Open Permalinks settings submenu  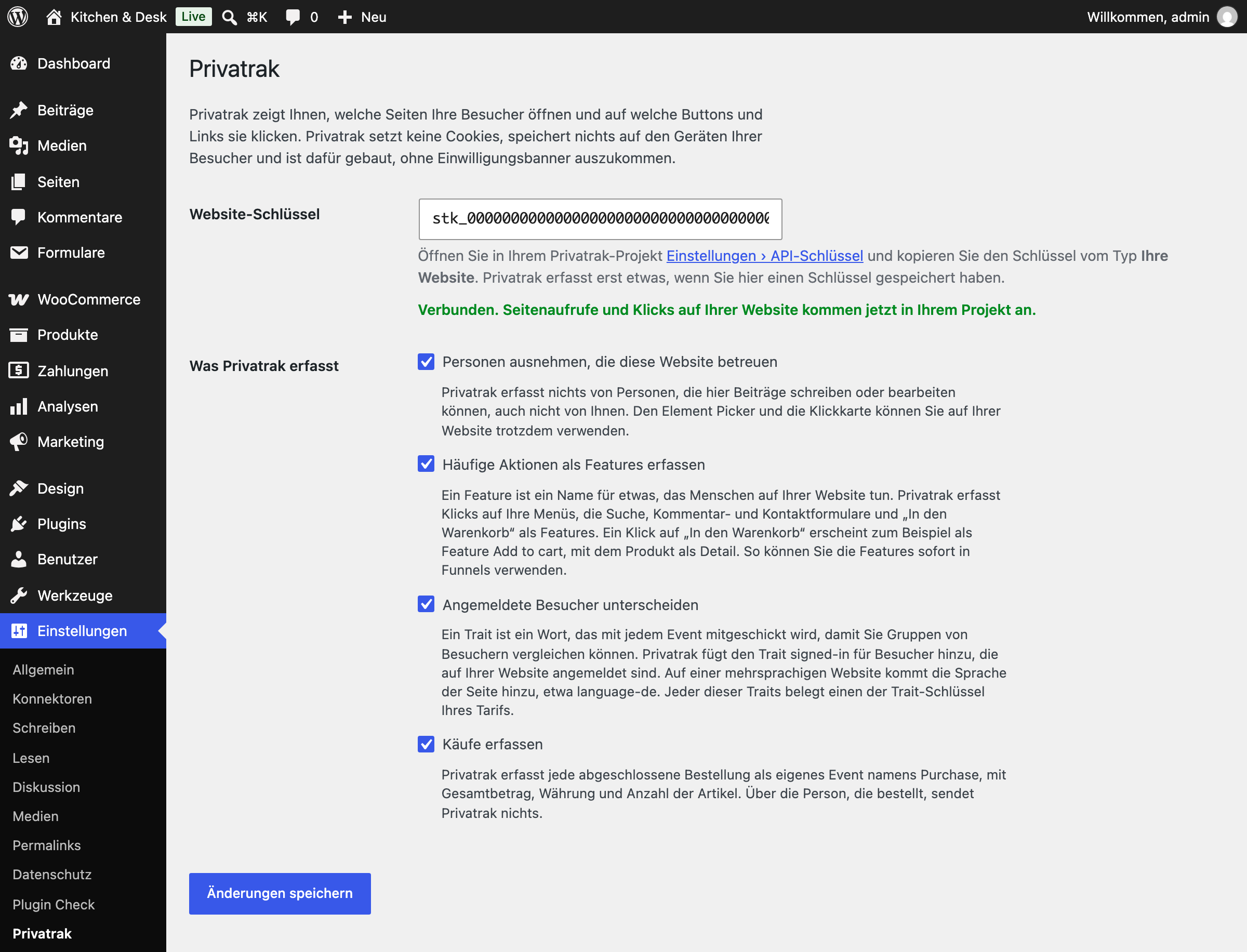(46, 845)
